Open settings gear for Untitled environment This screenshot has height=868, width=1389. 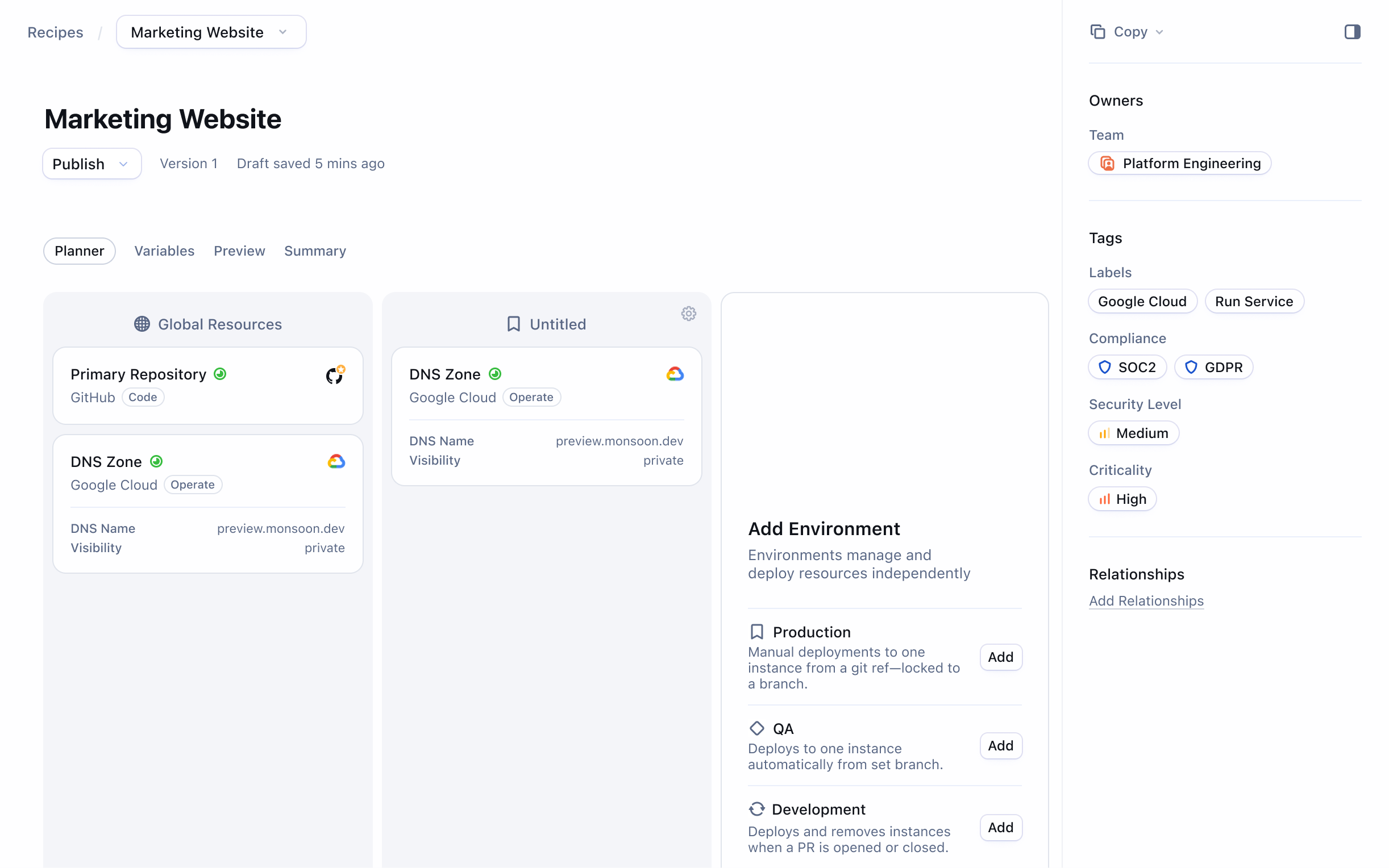click(688, 314)
